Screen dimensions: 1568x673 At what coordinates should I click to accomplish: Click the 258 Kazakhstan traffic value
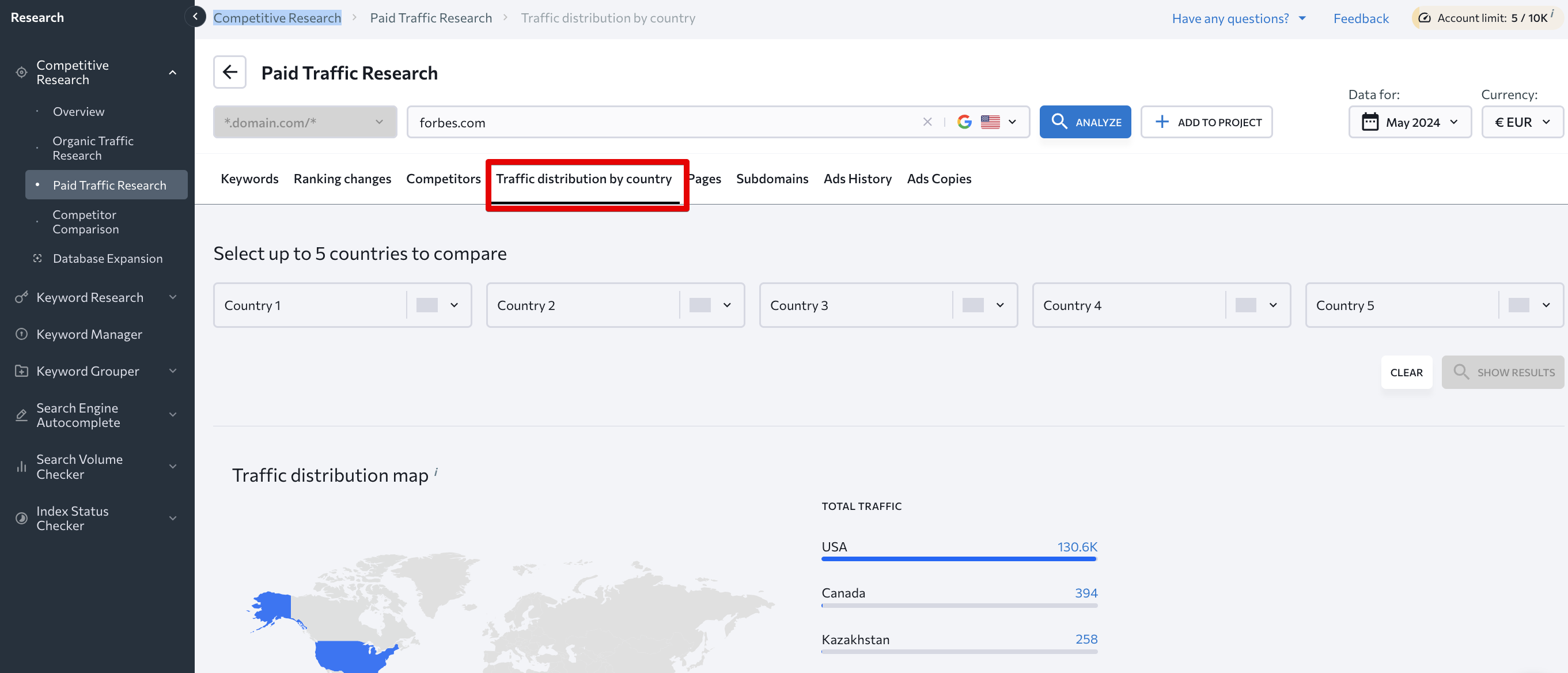click(x=1086, y=639)
